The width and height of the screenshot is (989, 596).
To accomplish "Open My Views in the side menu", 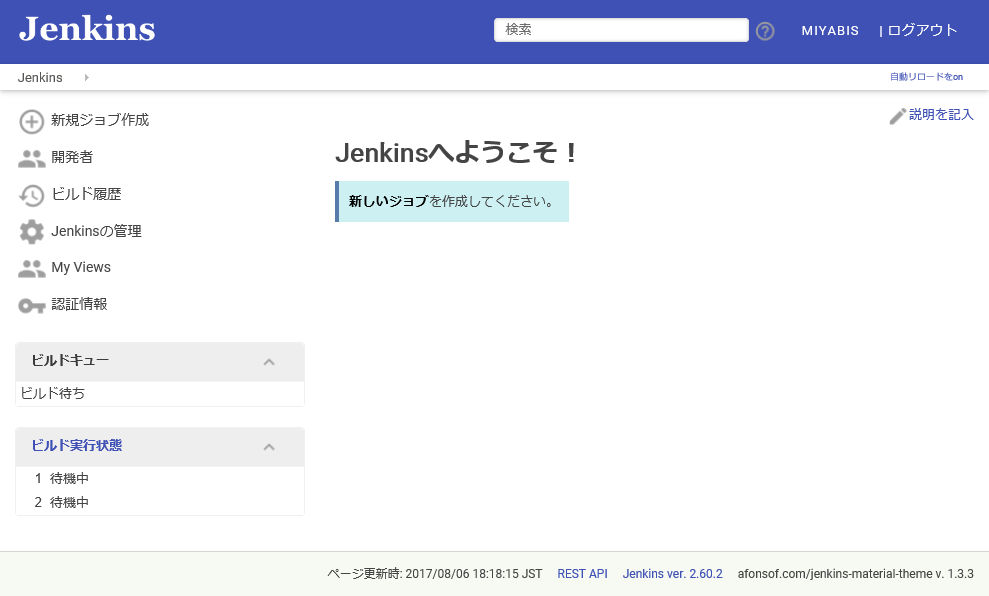I will point(81,267).
